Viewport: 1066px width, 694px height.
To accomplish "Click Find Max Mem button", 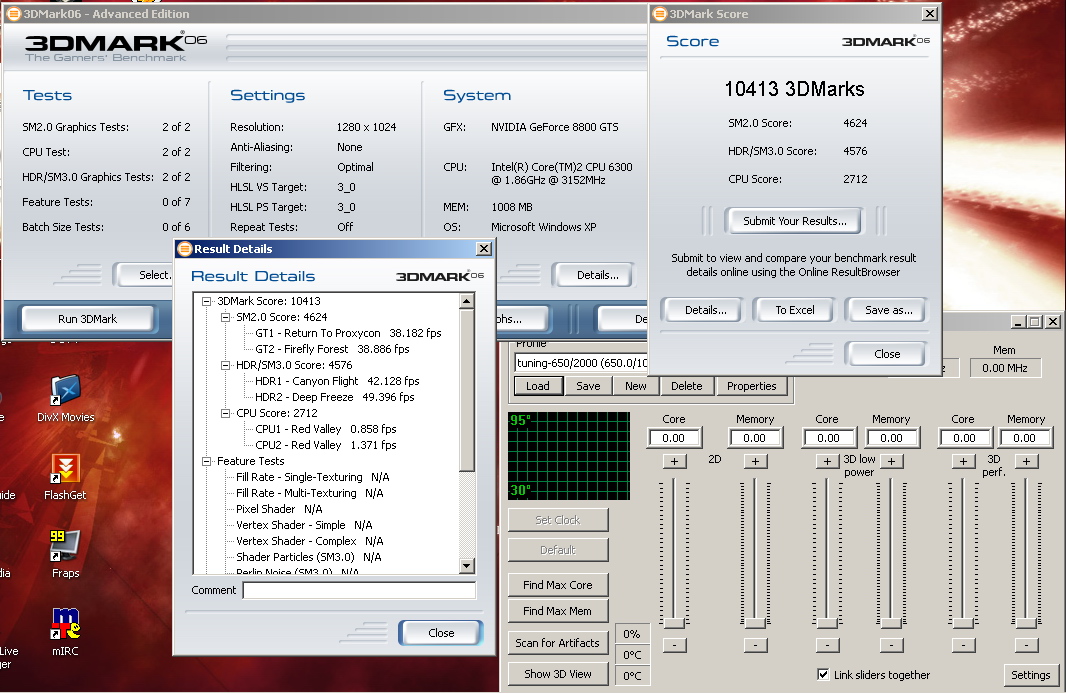I will (x=557, y=611).
